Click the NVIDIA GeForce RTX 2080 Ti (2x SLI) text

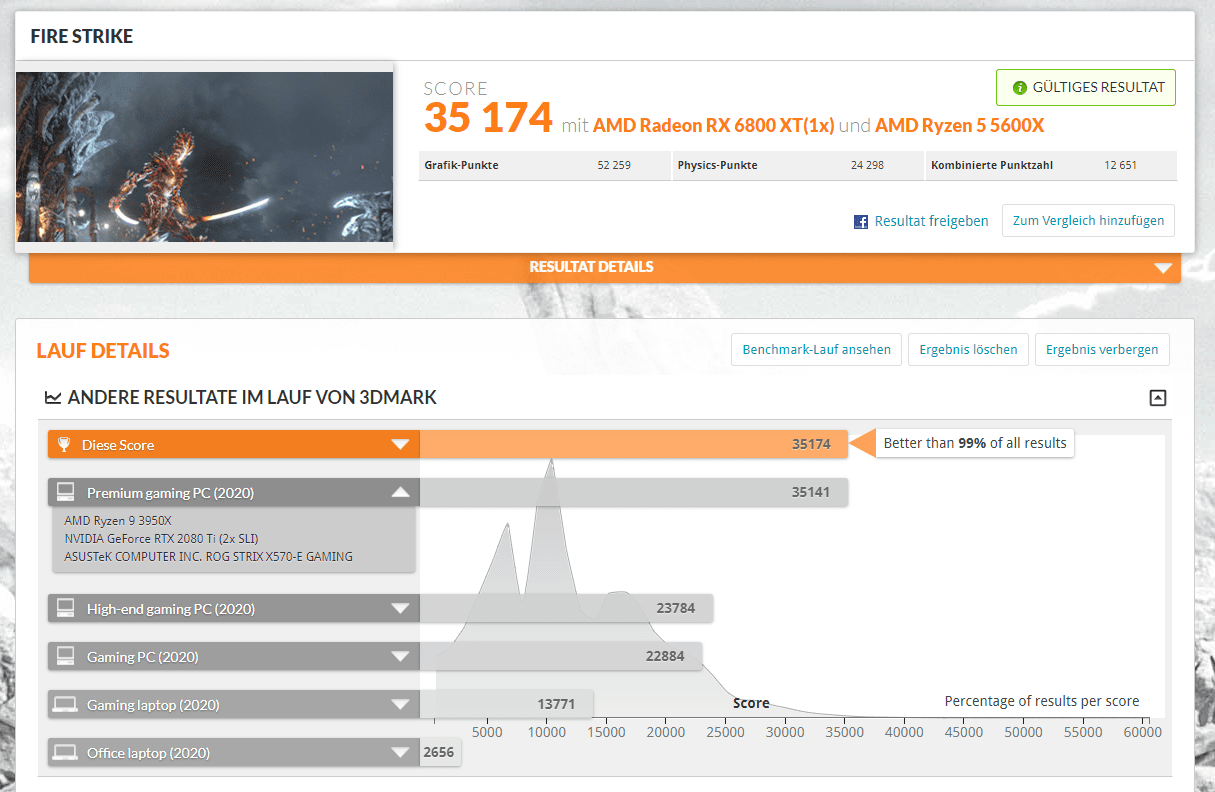coord(161,538)
